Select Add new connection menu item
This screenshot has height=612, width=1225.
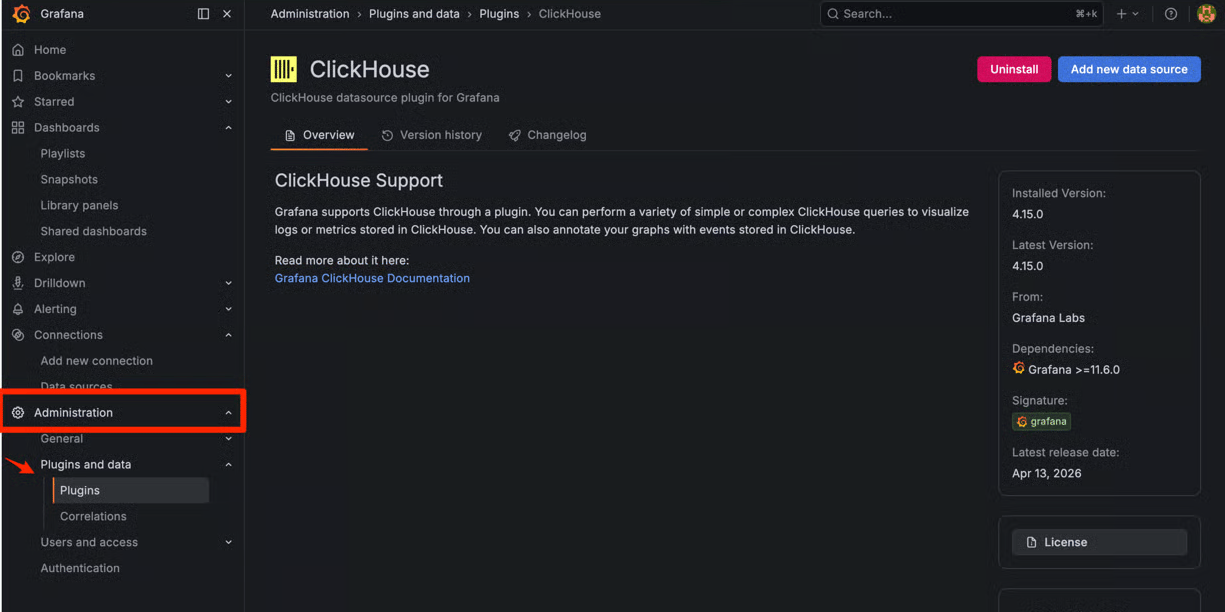96,361
